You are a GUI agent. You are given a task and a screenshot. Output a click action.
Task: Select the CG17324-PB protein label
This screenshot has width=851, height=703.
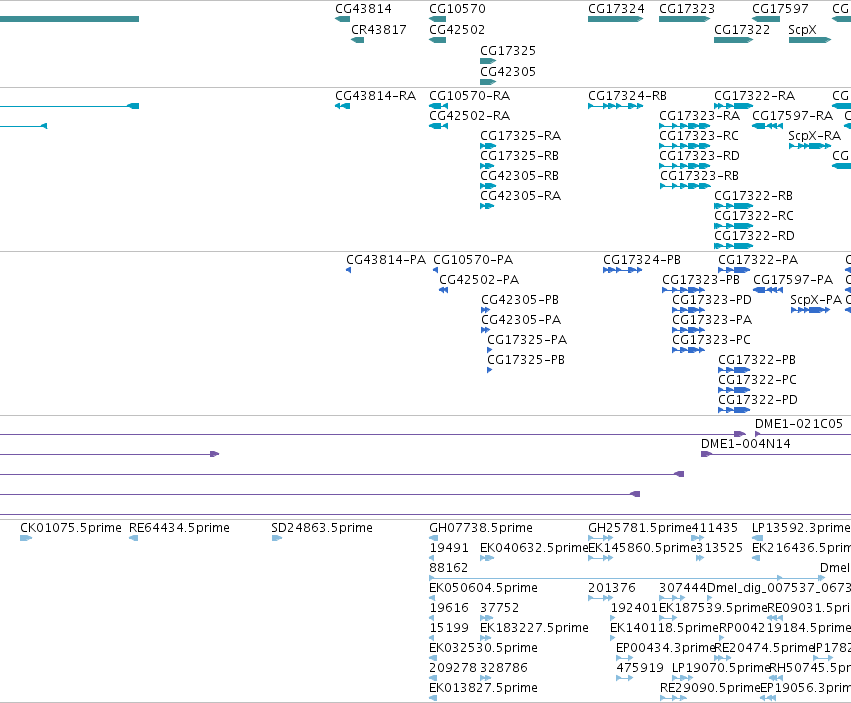coord(642,260)
